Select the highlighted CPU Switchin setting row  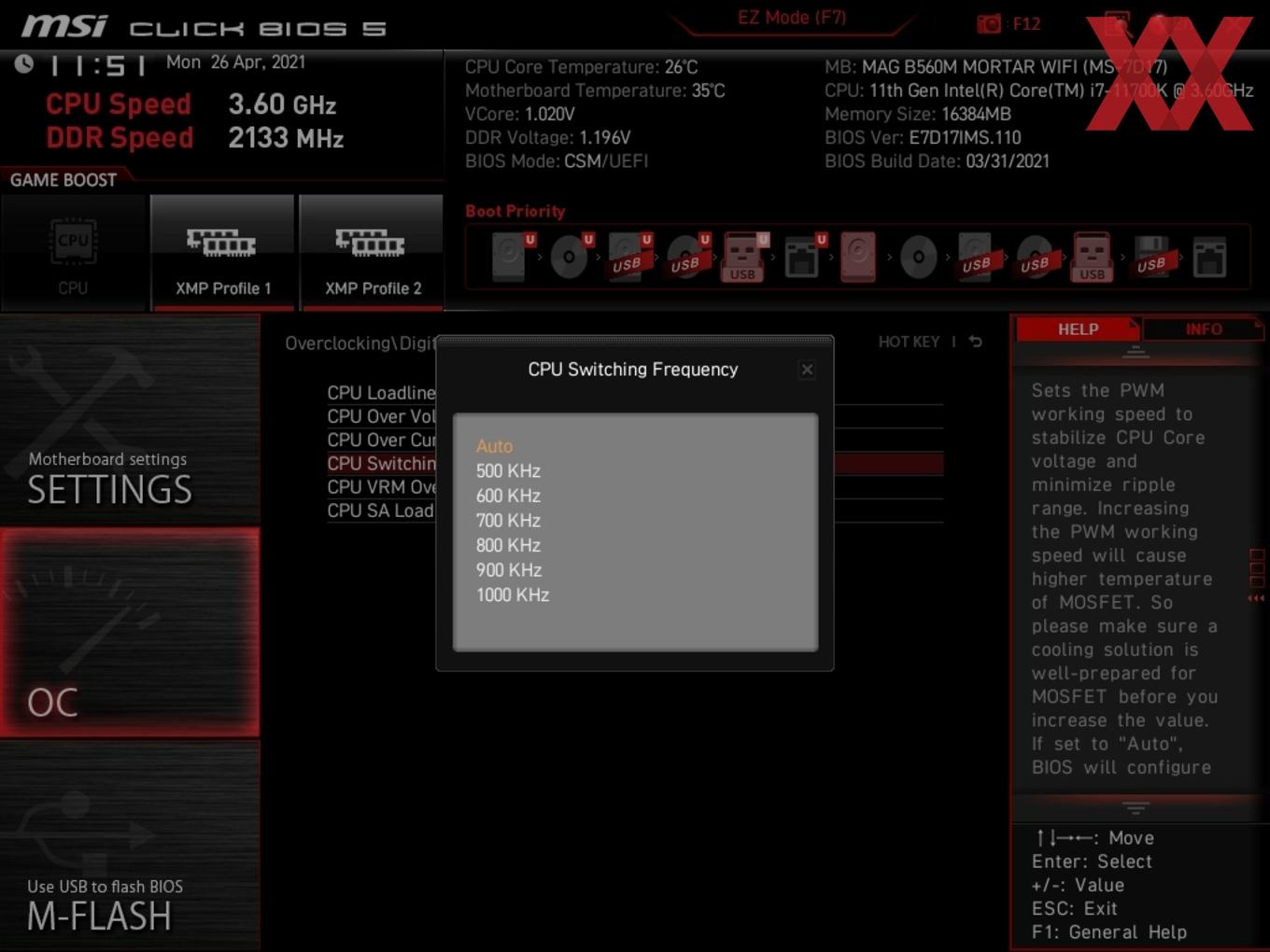[381, 463]
